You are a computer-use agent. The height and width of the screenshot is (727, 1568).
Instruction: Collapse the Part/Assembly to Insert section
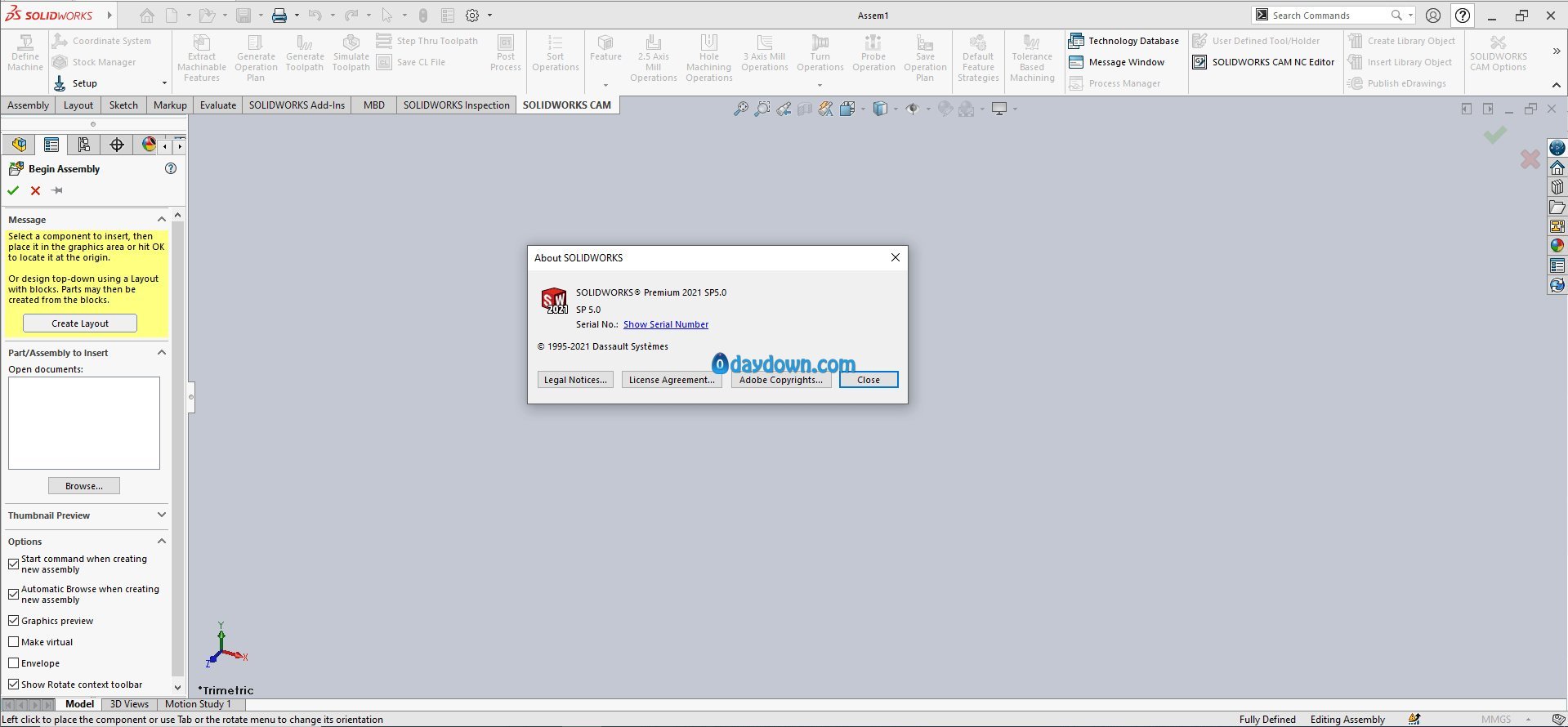162,352
